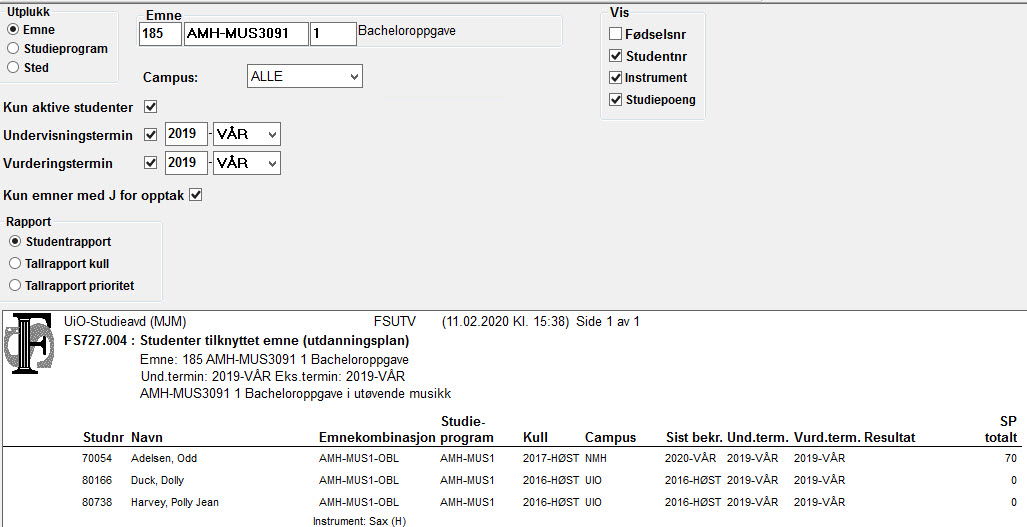Open the Vurderingstermin semester dropdown
Image resolution: width=1027 pixels, height=527 pixels.
[x=247, y=163]
